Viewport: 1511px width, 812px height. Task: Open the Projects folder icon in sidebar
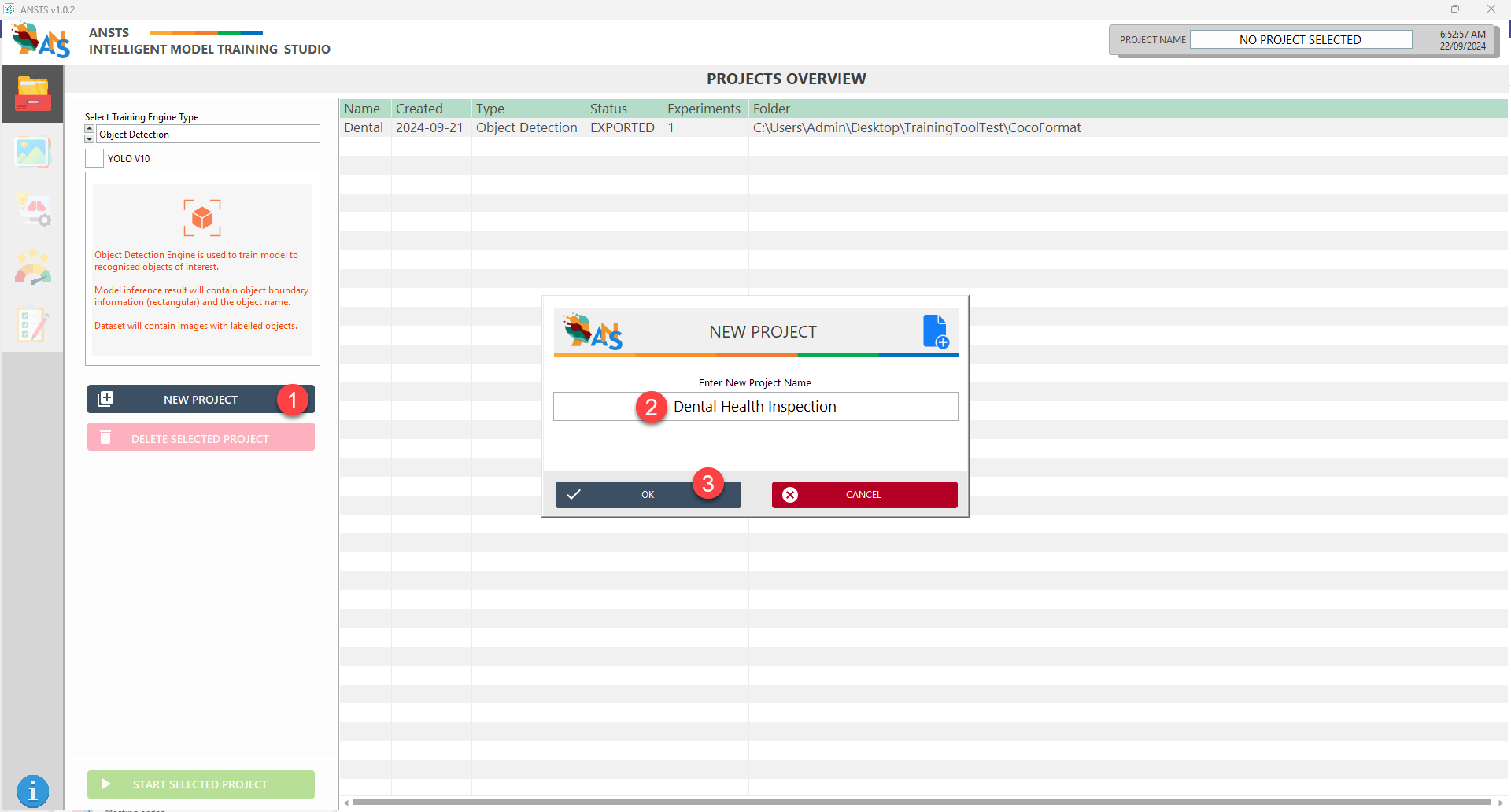pos(33,94)
